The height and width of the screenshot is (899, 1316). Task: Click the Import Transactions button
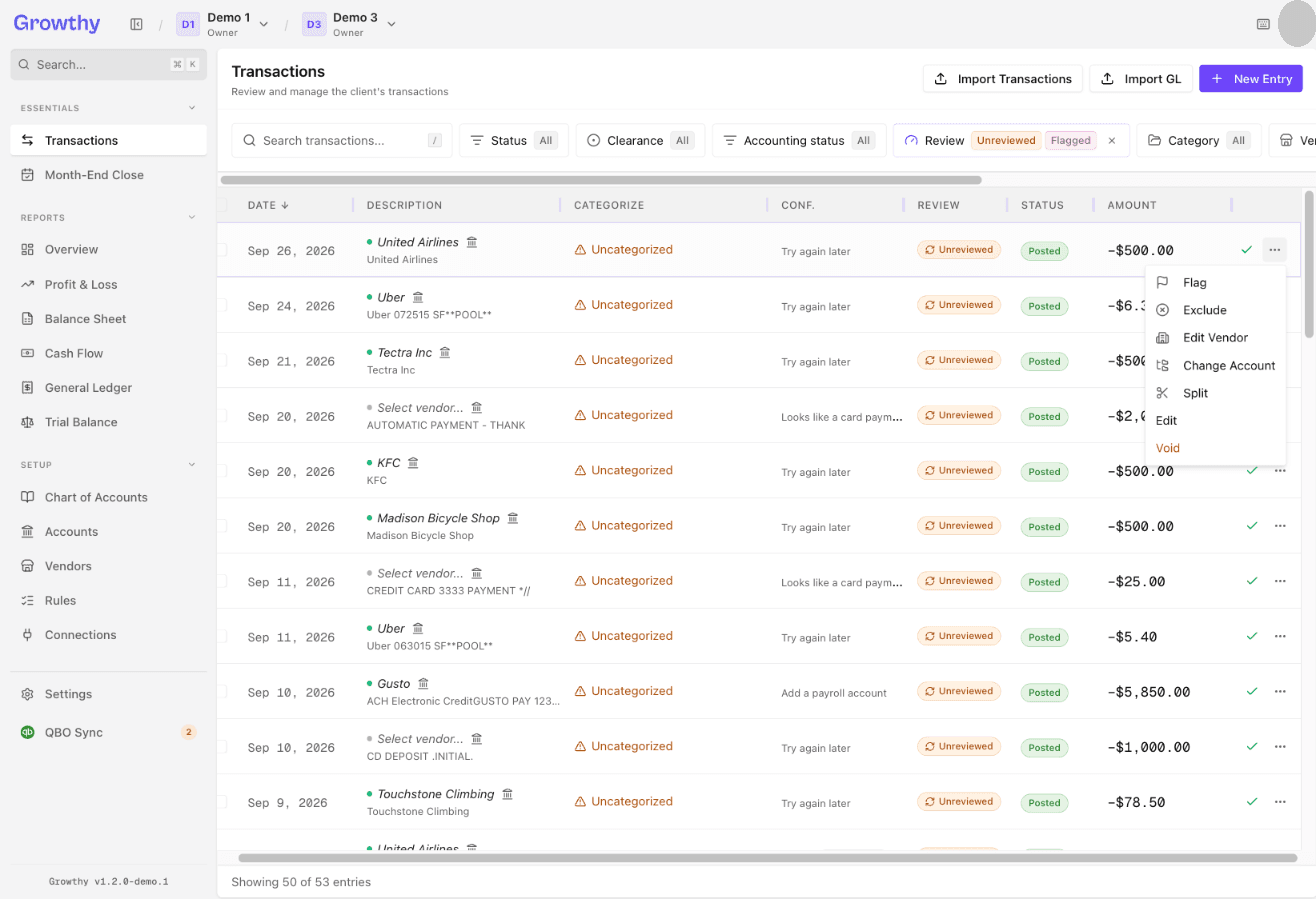click(x=1003, y=79)
